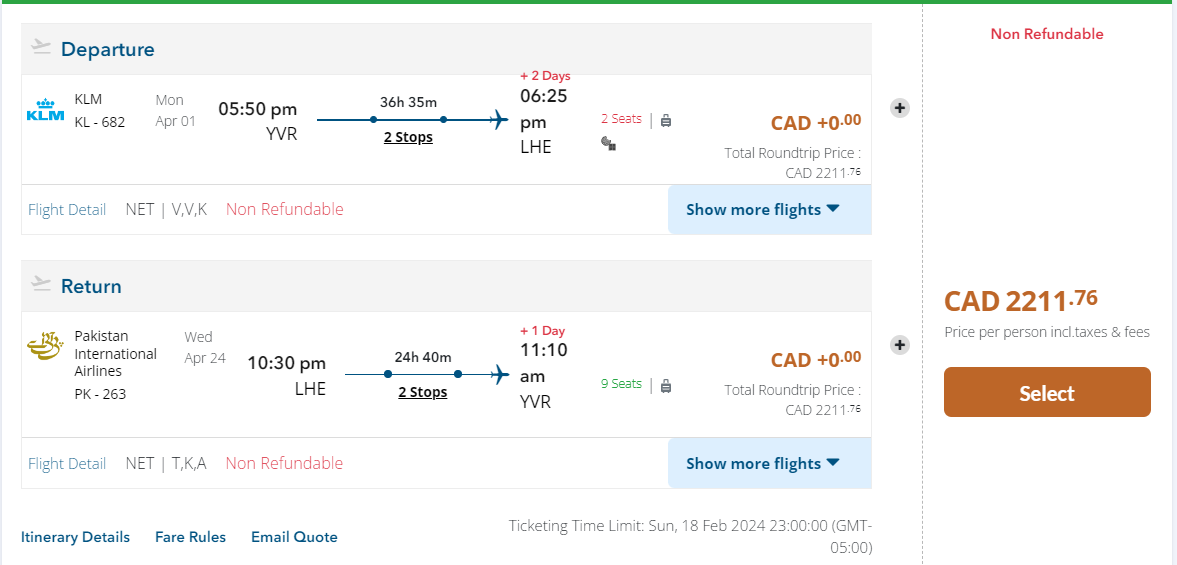Click the meal icon under 2 Seats
Viewport: 1177px width, 565px height.
607,143
